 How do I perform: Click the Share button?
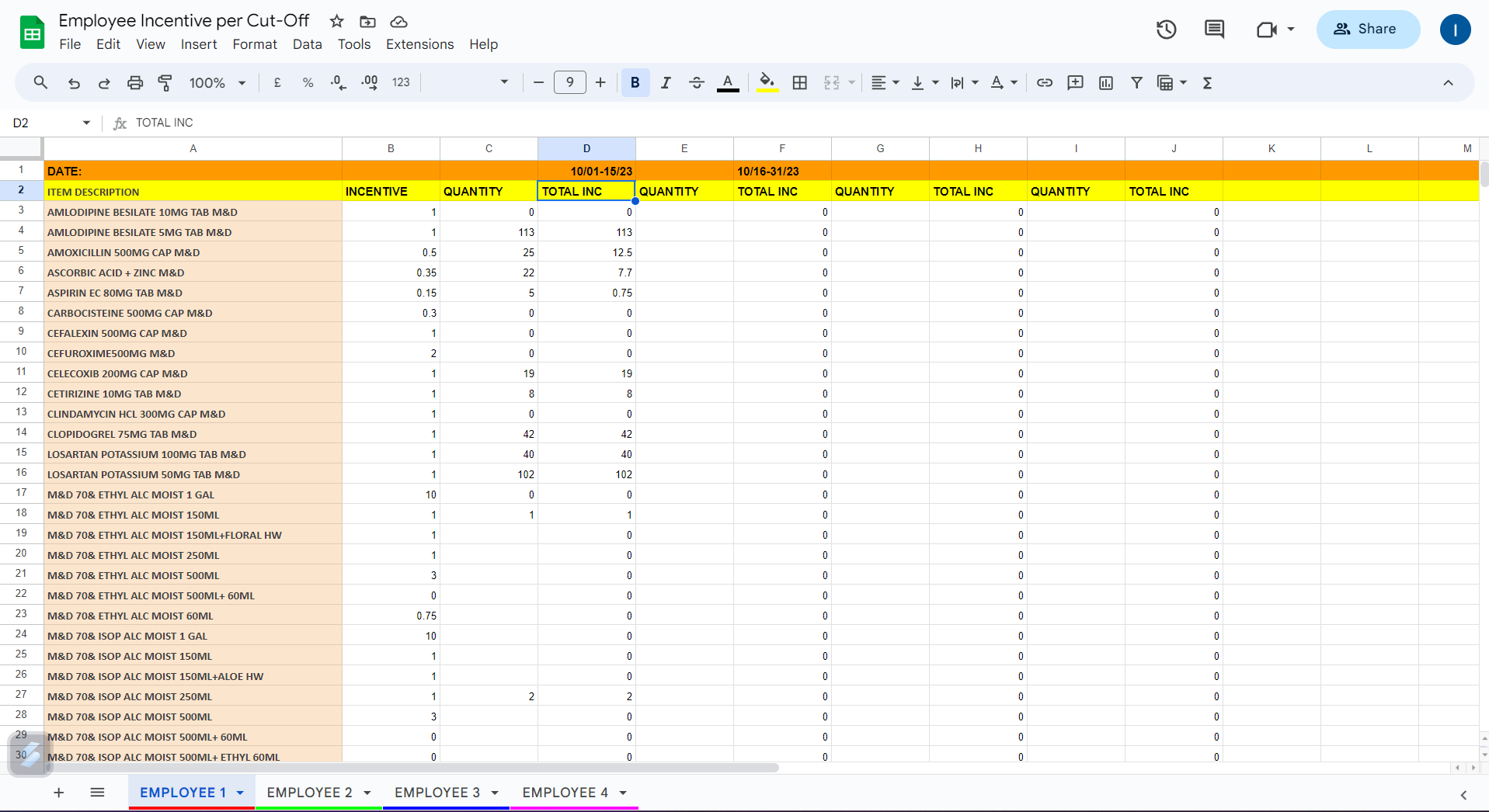[x=1368, y=29]
